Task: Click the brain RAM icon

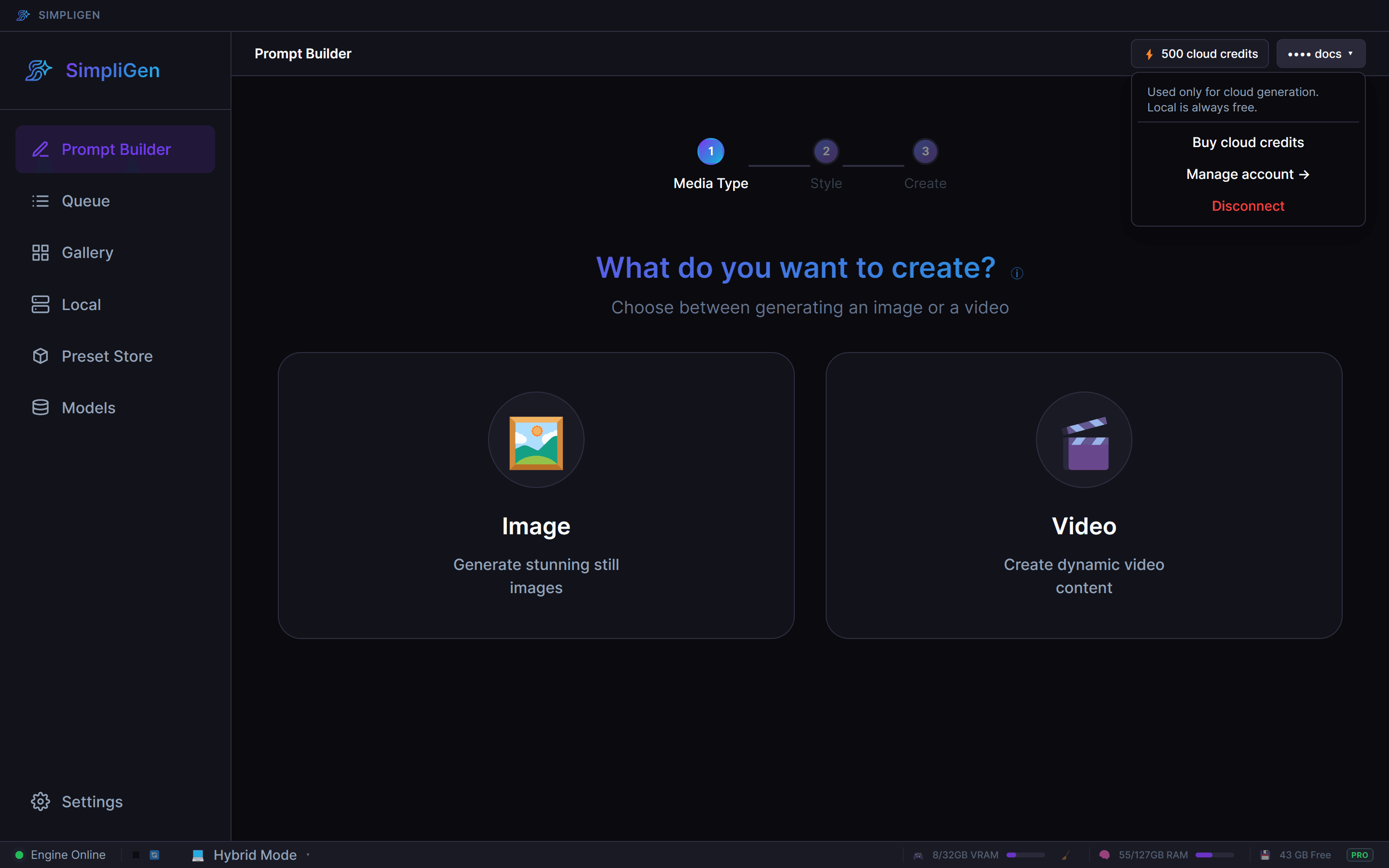Action: tap(1104, 855)
